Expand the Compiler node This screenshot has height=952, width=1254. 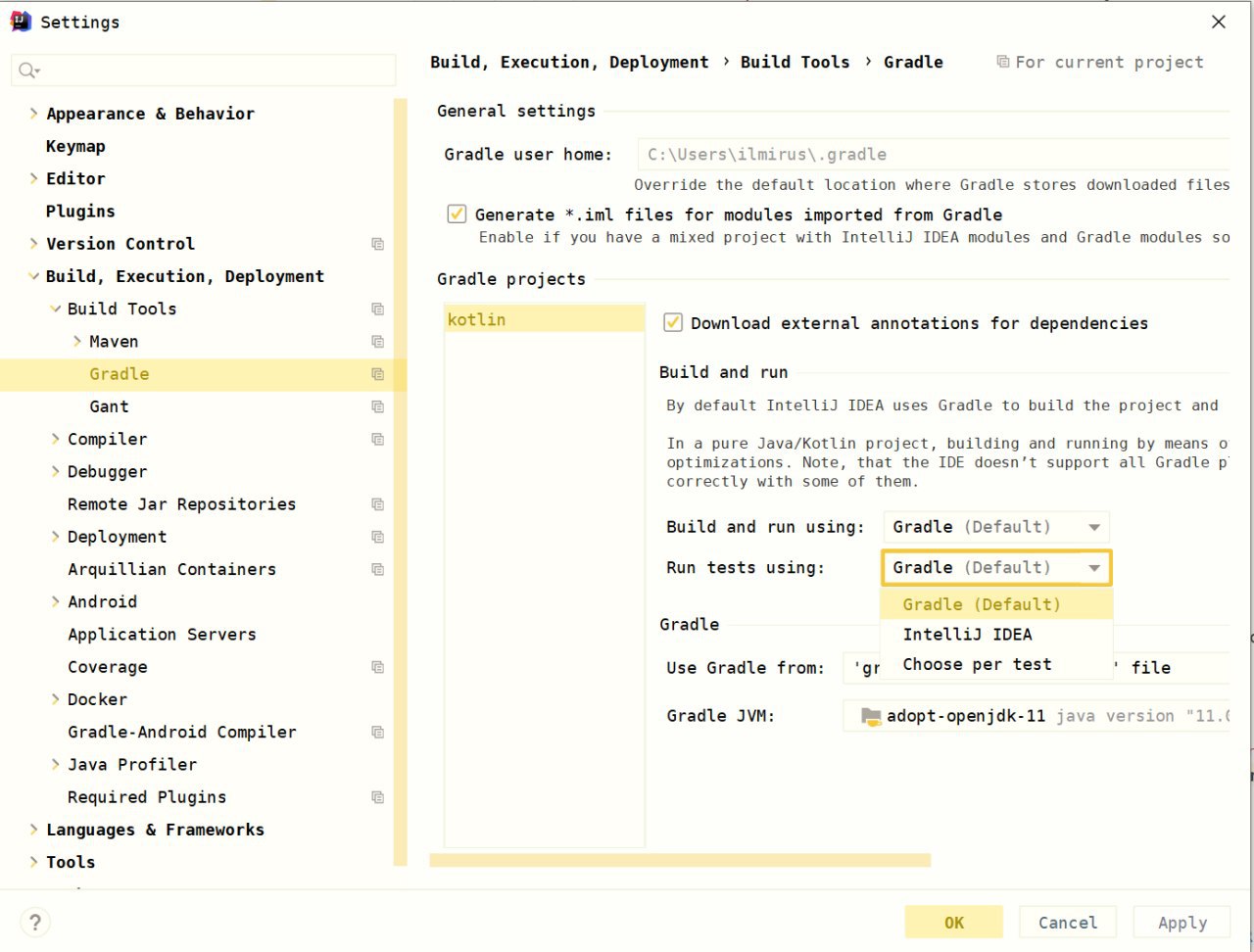click(56, 439)
